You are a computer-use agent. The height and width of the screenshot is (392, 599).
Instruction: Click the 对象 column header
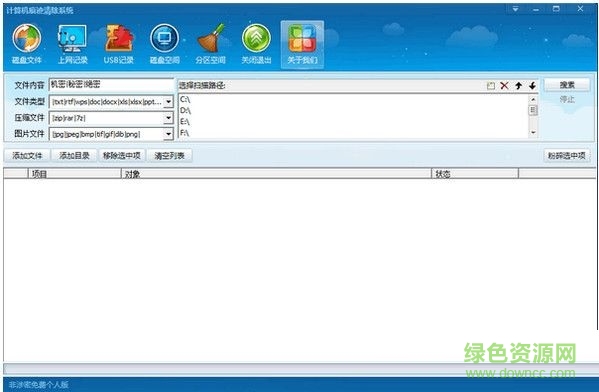coord(276,174)
